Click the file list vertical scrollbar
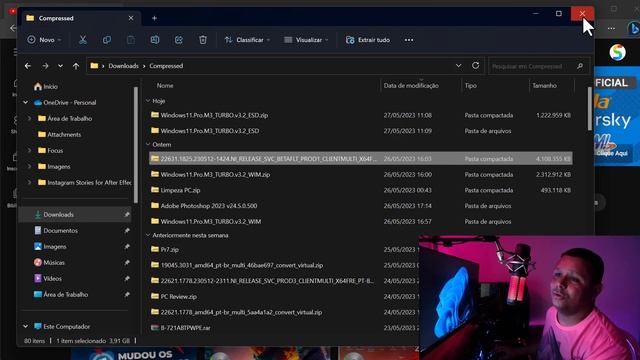The height and width of the screenshot is (360, 640). click(589, 109)
